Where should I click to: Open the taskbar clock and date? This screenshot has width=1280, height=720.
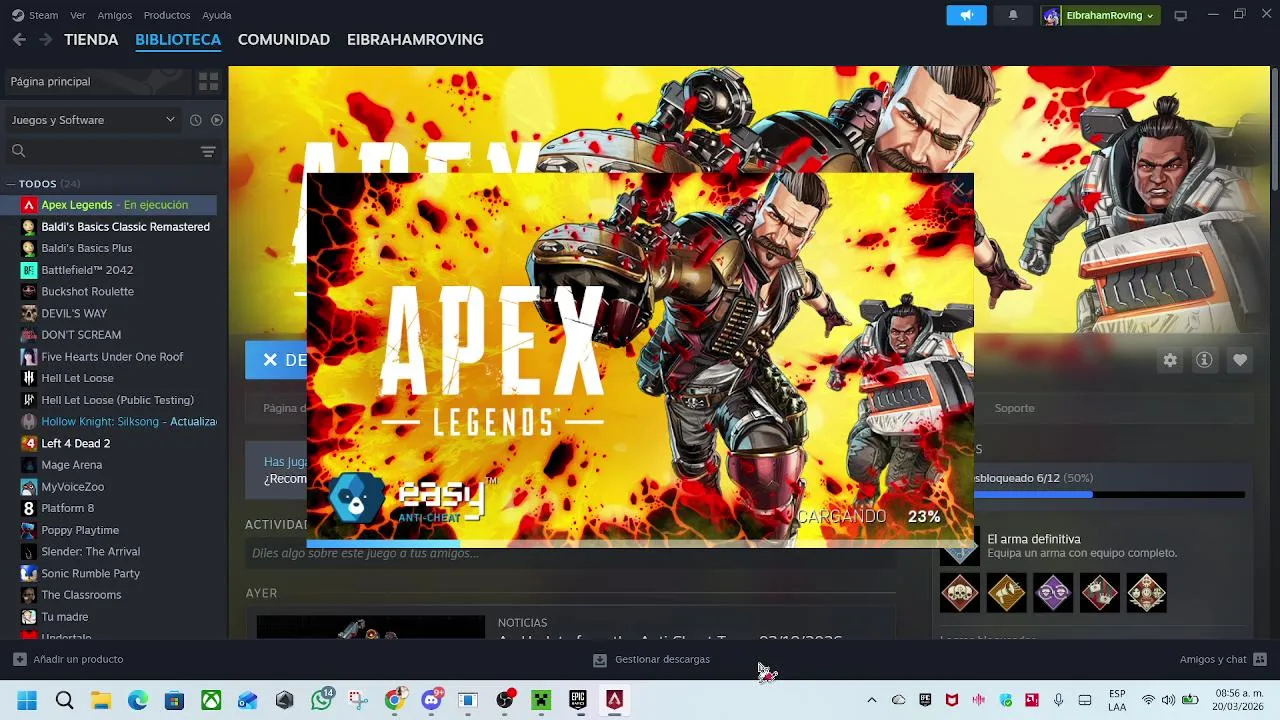pyautogui.click(x=1239, y=700)
